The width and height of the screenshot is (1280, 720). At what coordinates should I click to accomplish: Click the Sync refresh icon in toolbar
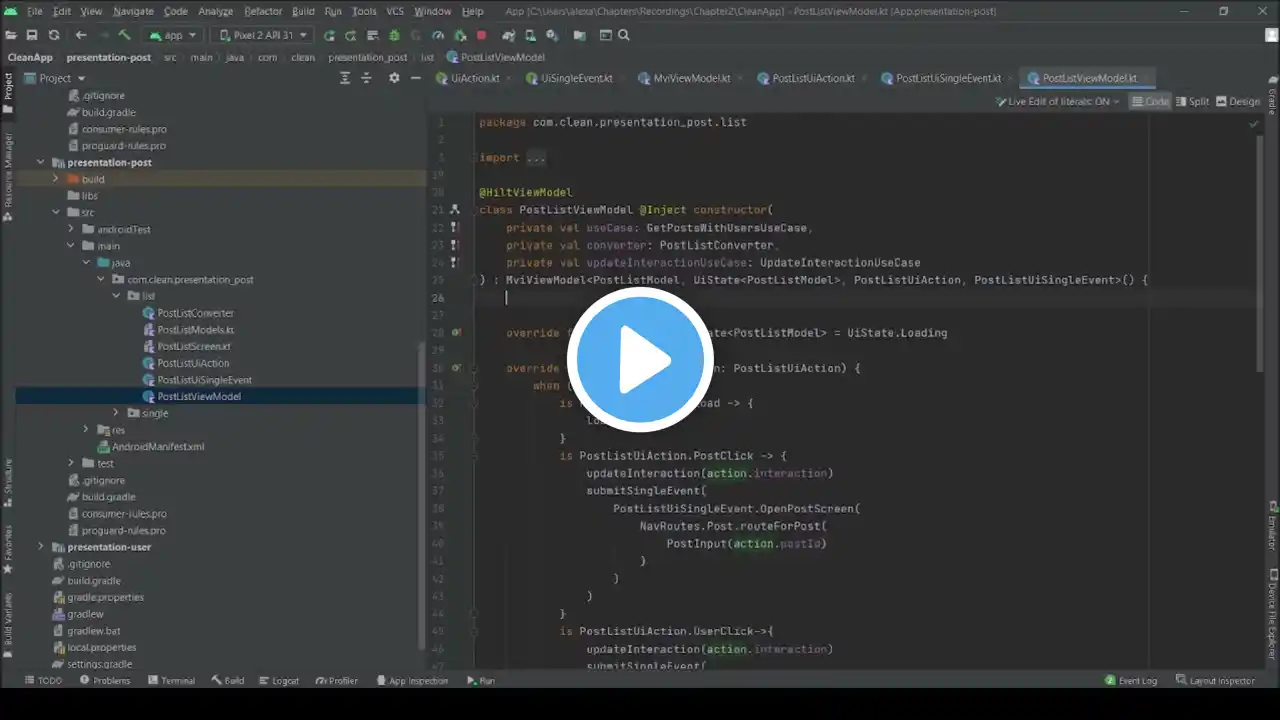click(54, 35)
